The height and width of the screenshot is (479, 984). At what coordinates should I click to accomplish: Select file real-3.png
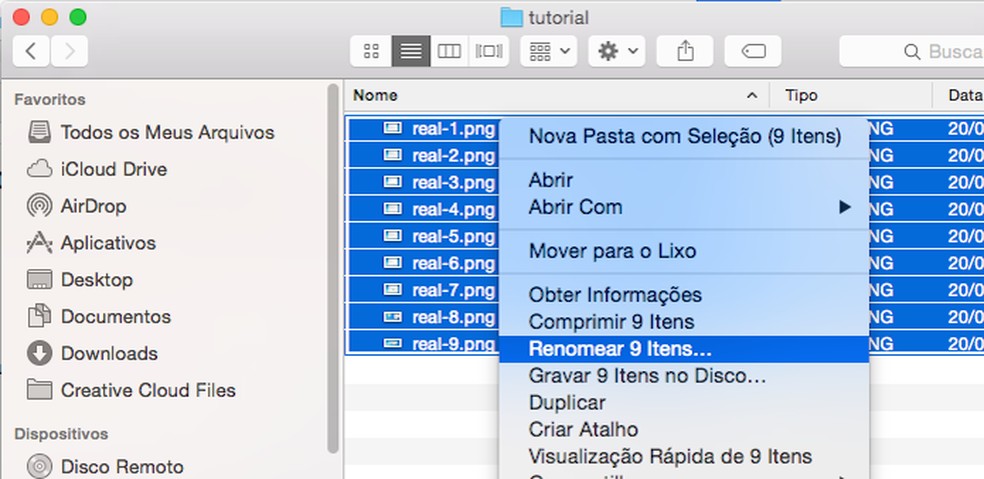pos(453,183)
